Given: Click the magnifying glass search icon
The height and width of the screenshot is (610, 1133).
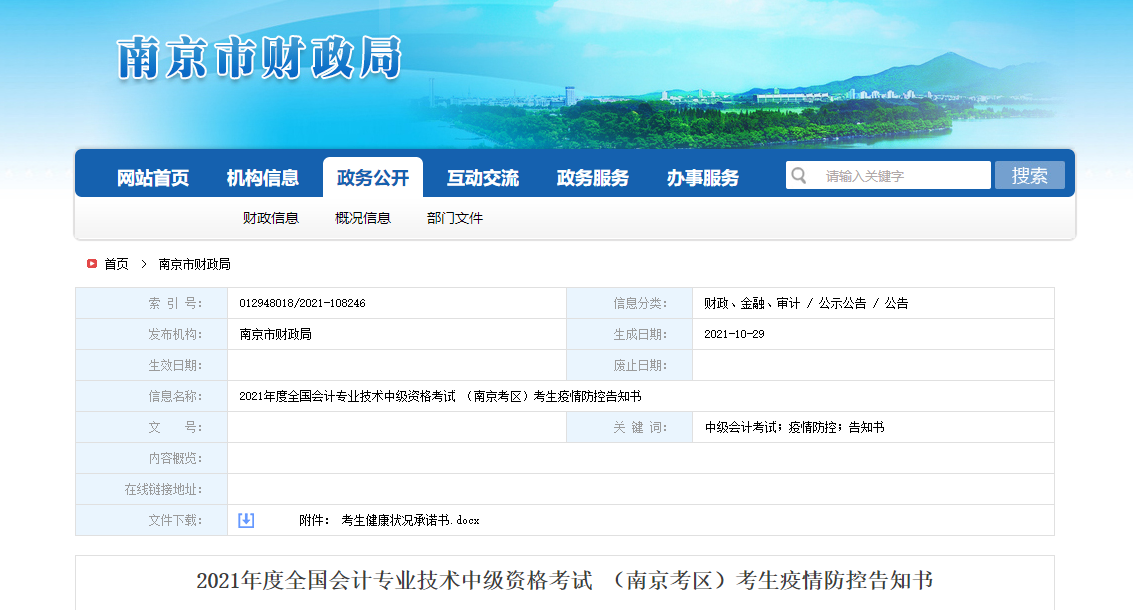Looking at the screenshot, I should [799, 174].
